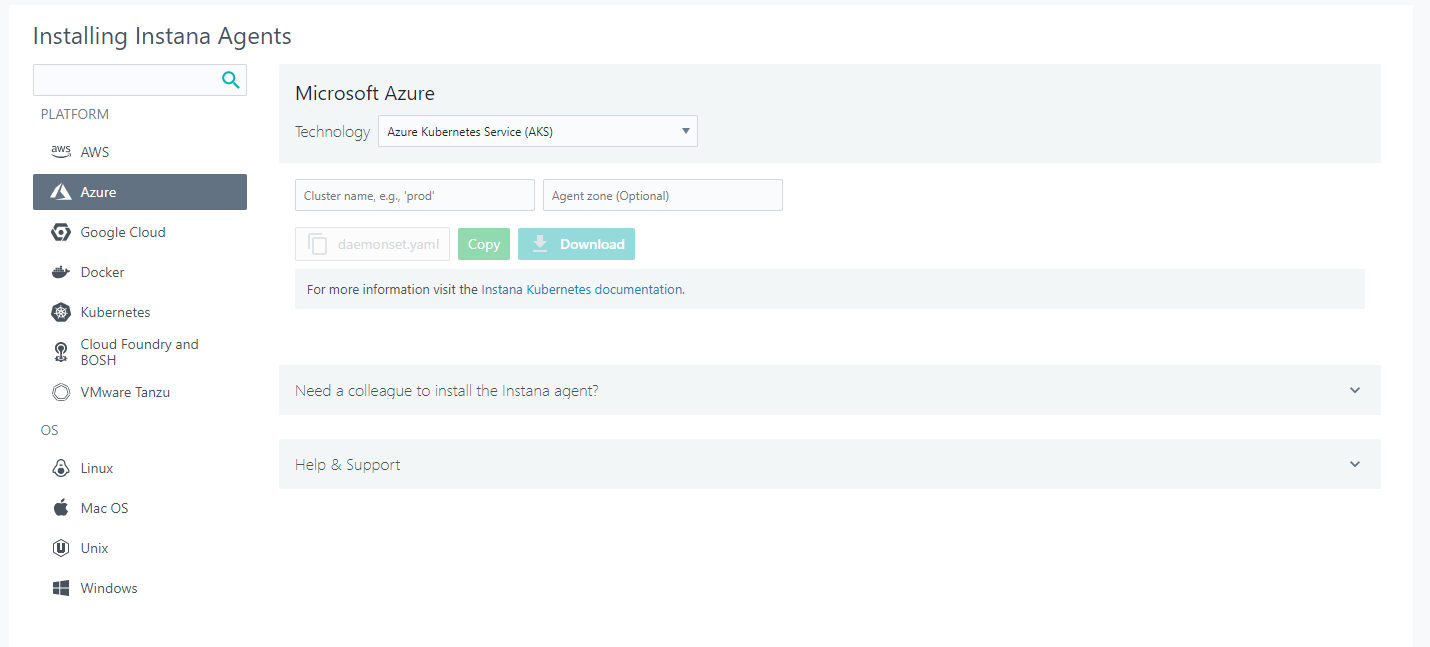Choose Docker from the platform list
The height and width of the screenshot is (647, 1430).
[140, 272]
